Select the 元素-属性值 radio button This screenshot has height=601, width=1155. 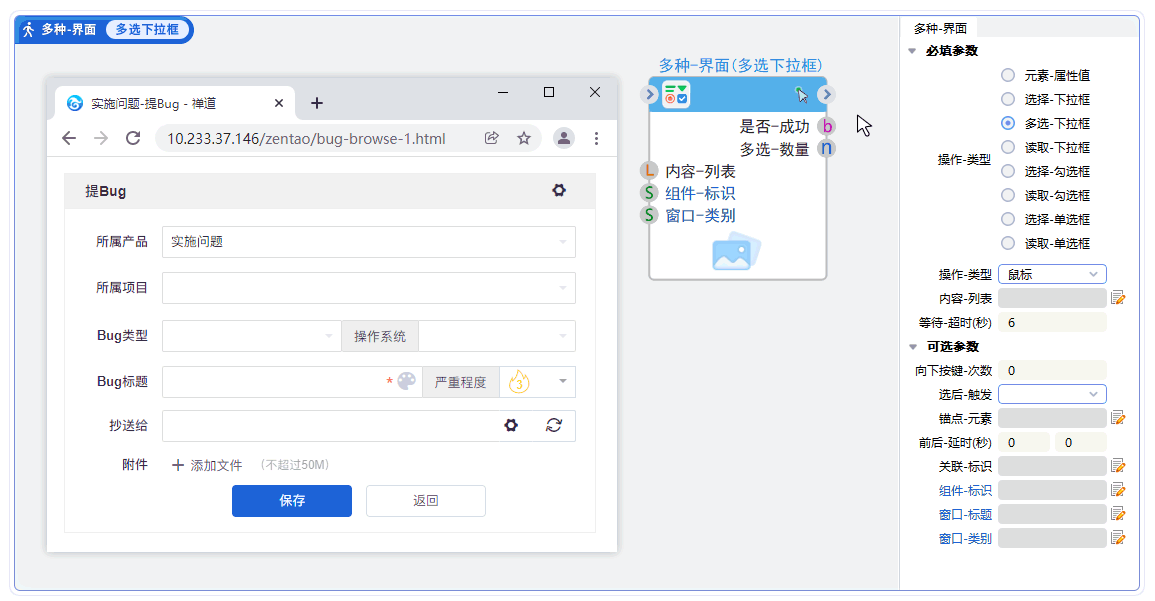[x=1007, y=75]
